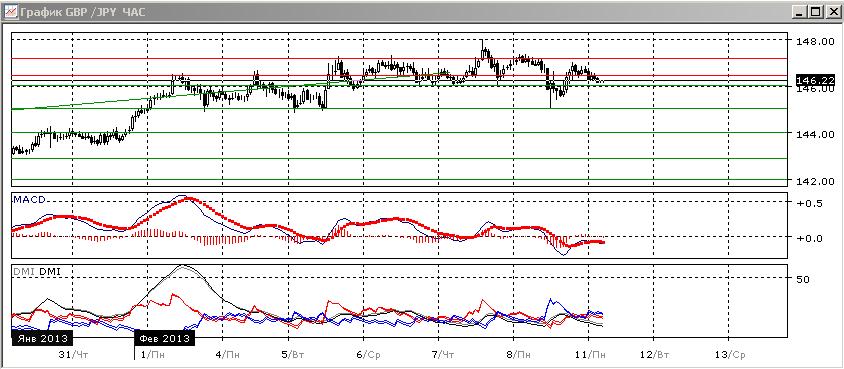Image resolution: width=844 pixels, height=369 pixels.
Task: Select the 'Фев 2013' month marker
Action: click(164, 338)
